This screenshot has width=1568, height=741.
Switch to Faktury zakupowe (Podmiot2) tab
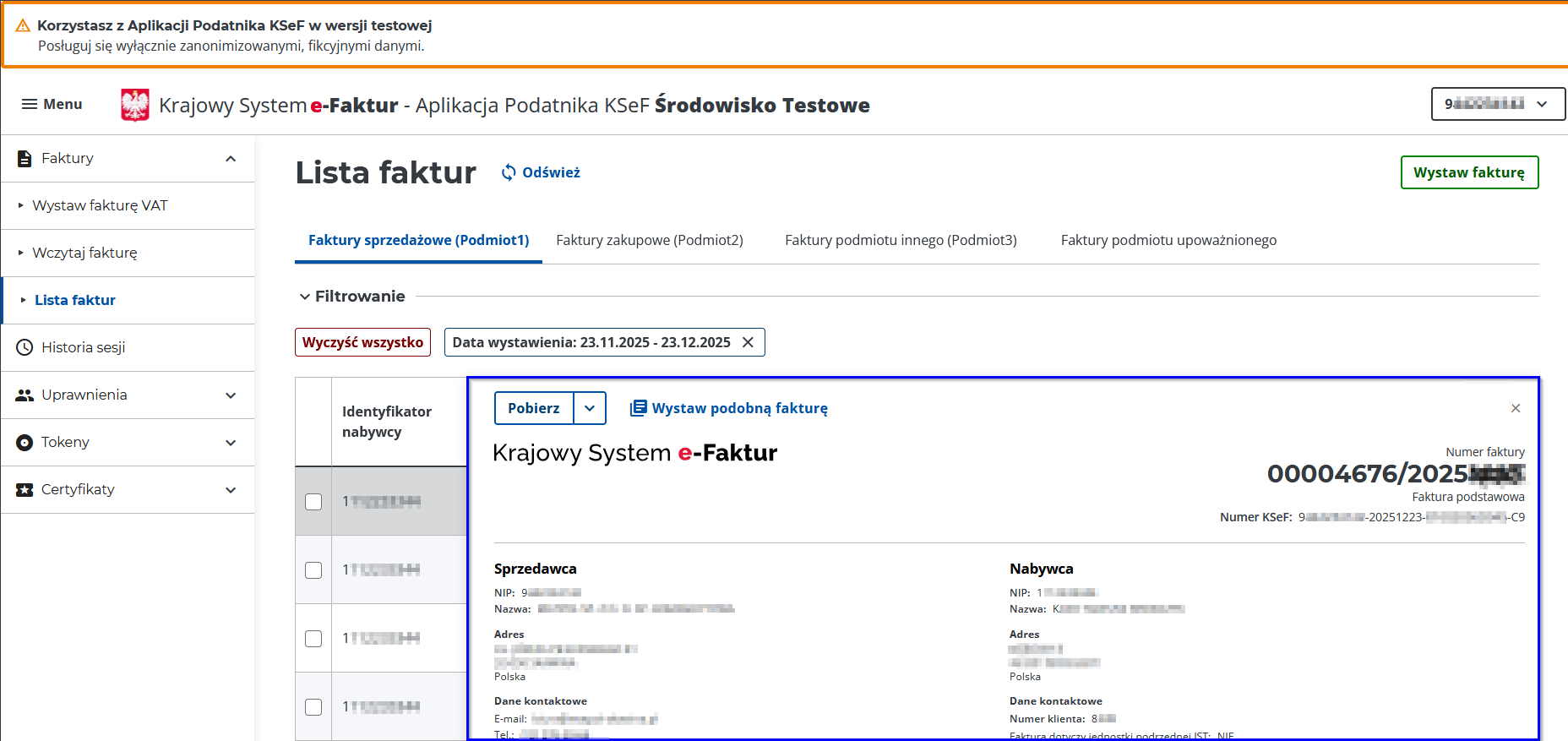(650, 240)
